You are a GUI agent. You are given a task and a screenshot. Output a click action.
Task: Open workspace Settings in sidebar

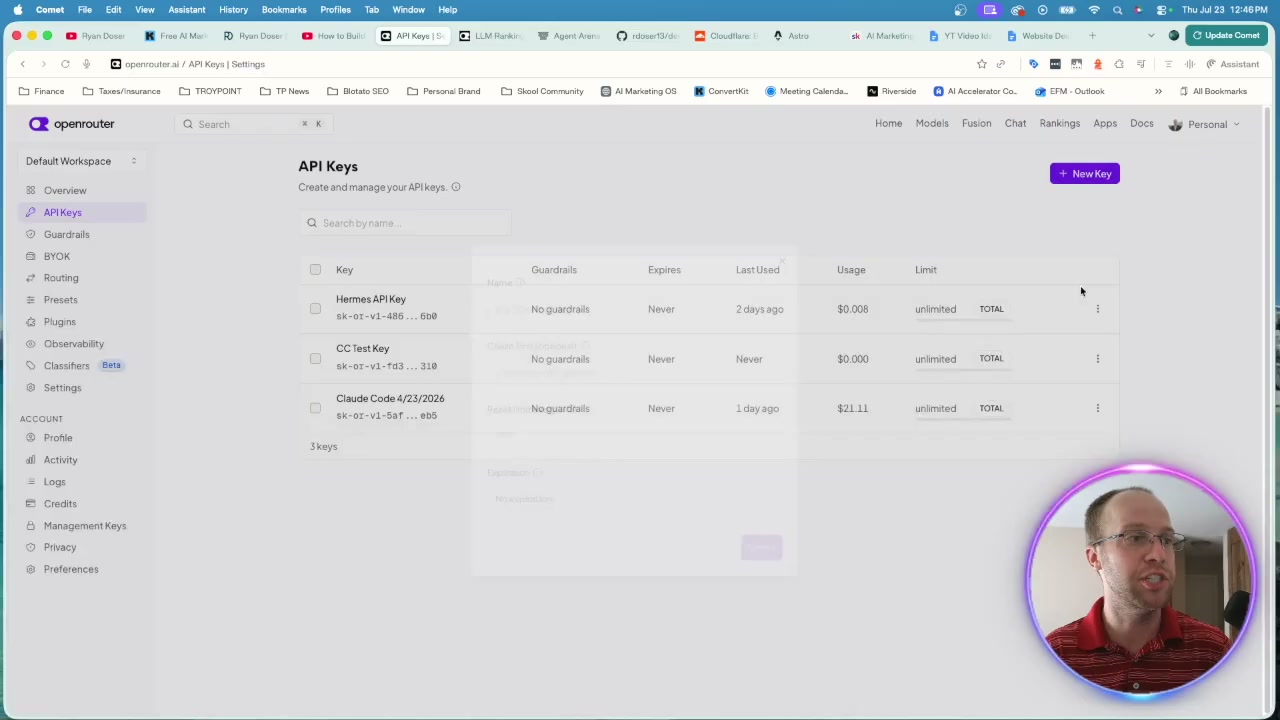tap(62, 388)
